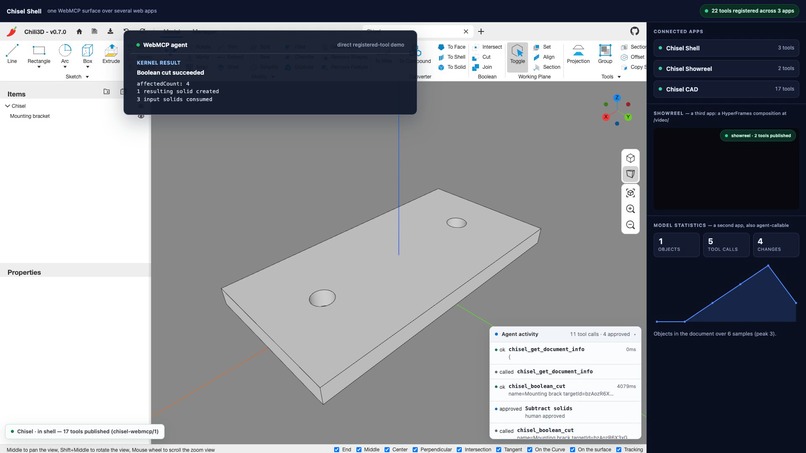Viewport: 806px width, 453px height.
Task: Open the Box tool dropdown arrow
Action: click(x=87, y=67)
